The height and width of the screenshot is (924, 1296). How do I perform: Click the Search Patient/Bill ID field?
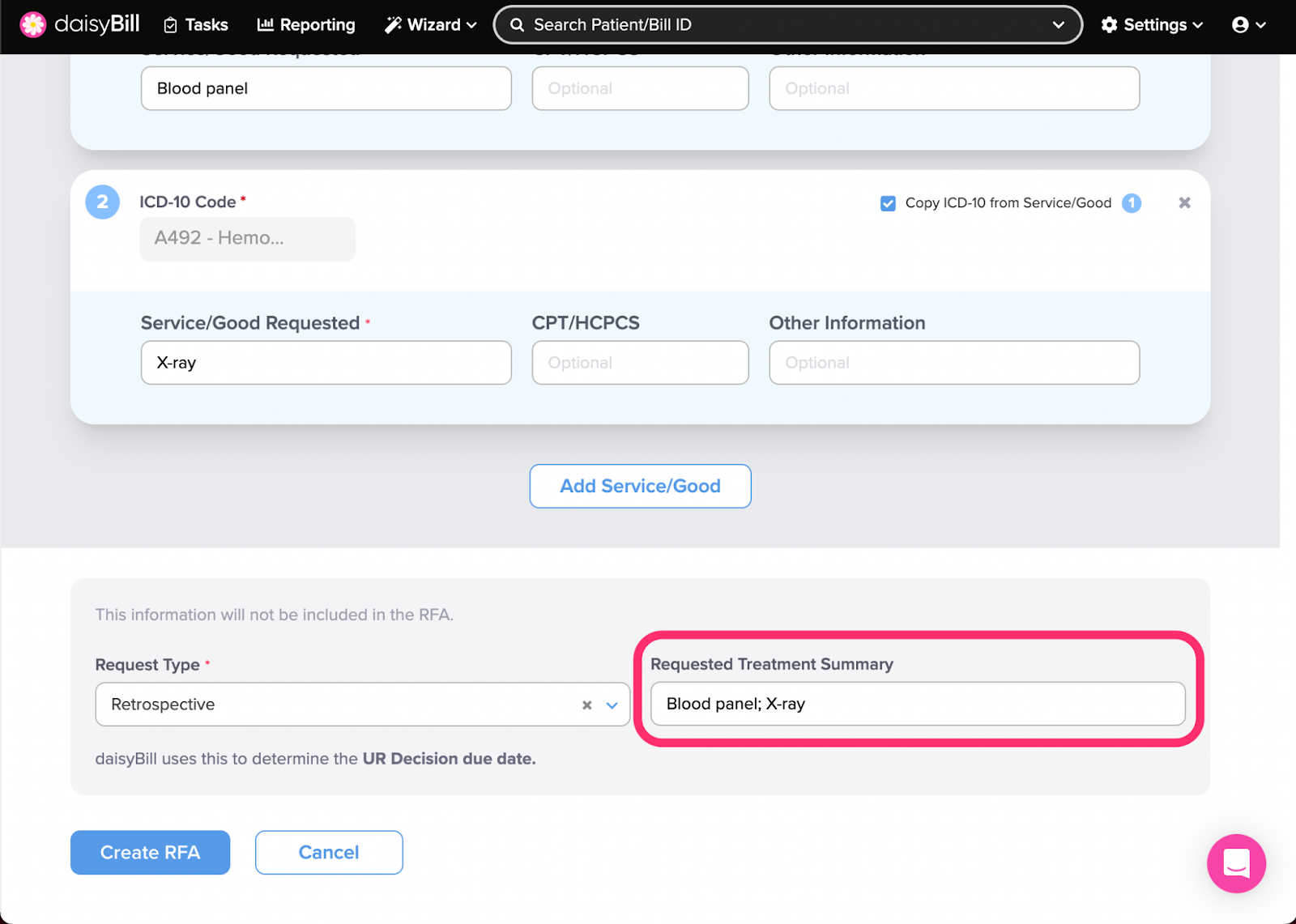pyautogui.click(x=787, y=25)
